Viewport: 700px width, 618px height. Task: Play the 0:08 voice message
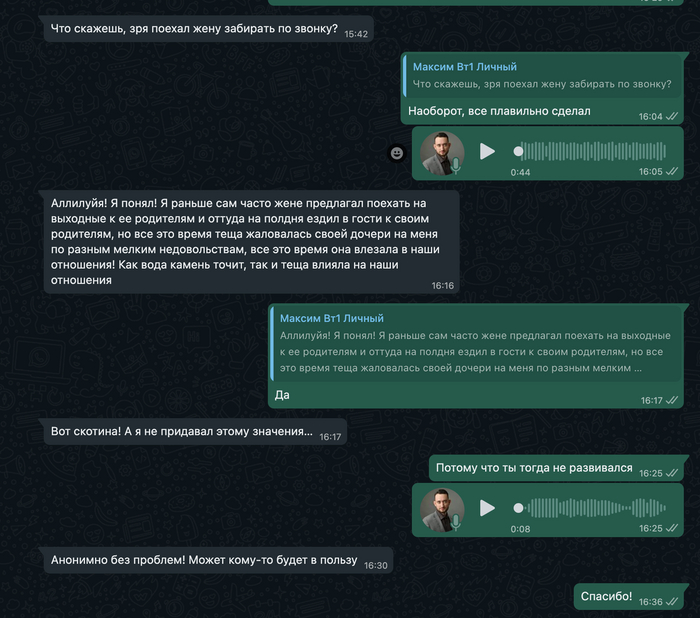coord(487,508)
